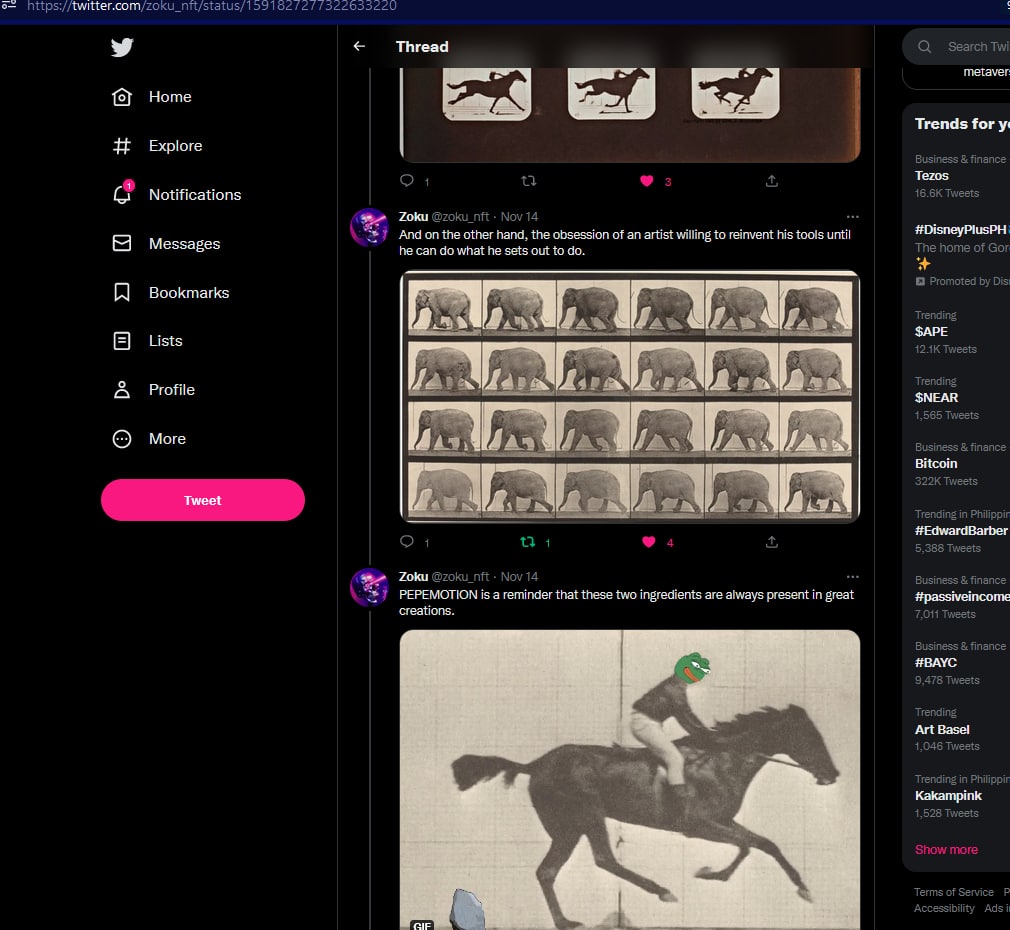Viewport: 1010px width, 930px height.
Task: Reply to the elephant tweet
Action: [x=406, y=542]
